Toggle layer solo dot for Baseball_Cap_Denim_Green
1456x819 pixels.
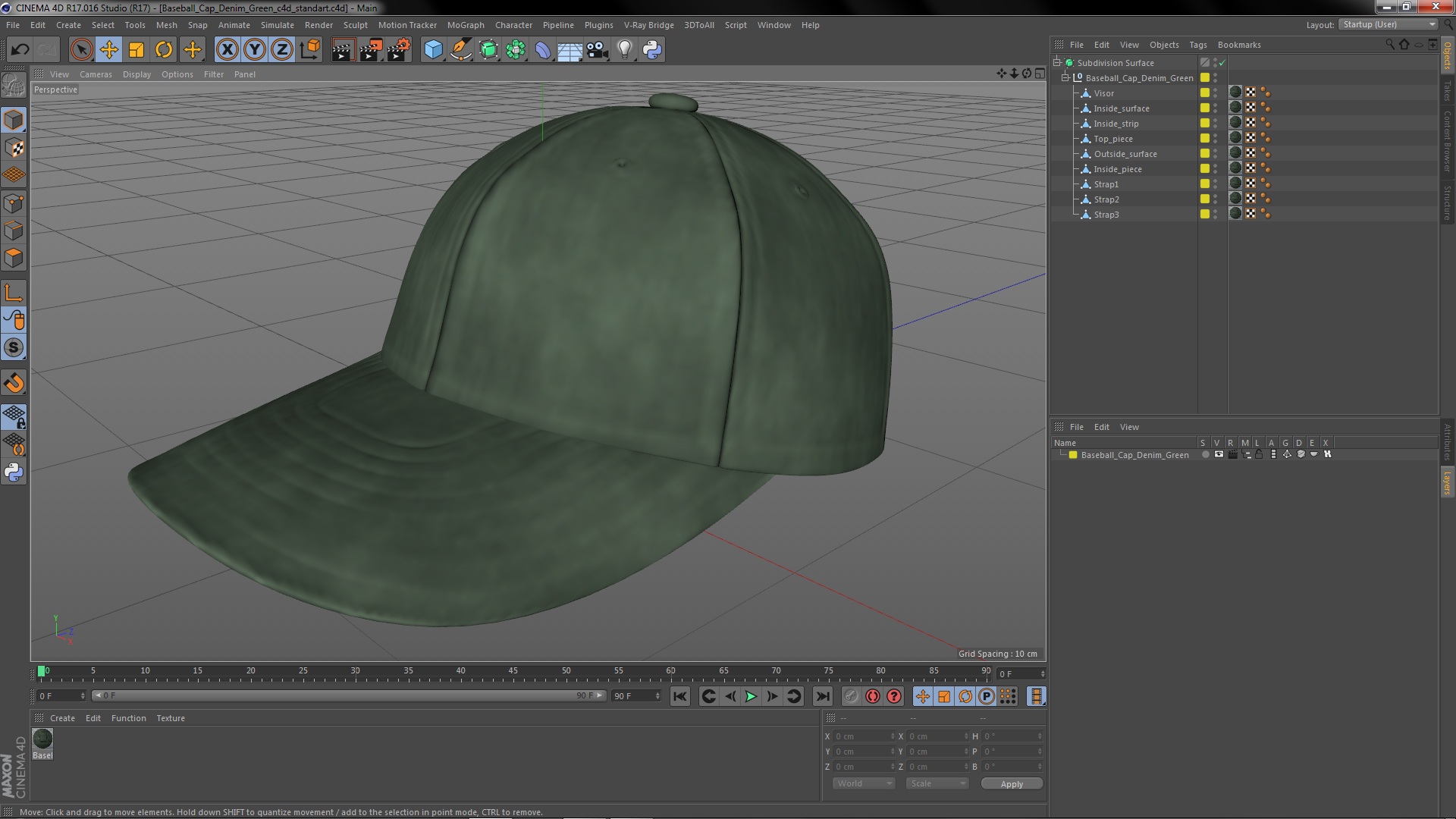[1205, 454]
